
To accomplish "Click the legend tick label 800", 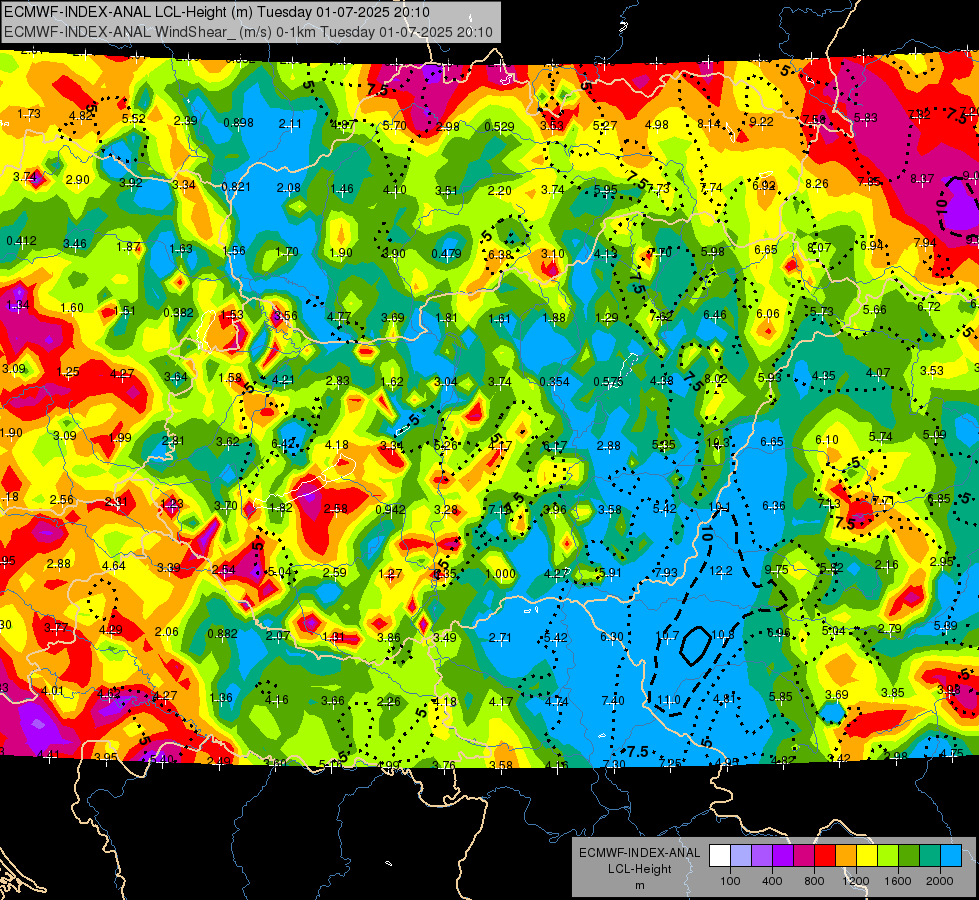I will point(814,881).
